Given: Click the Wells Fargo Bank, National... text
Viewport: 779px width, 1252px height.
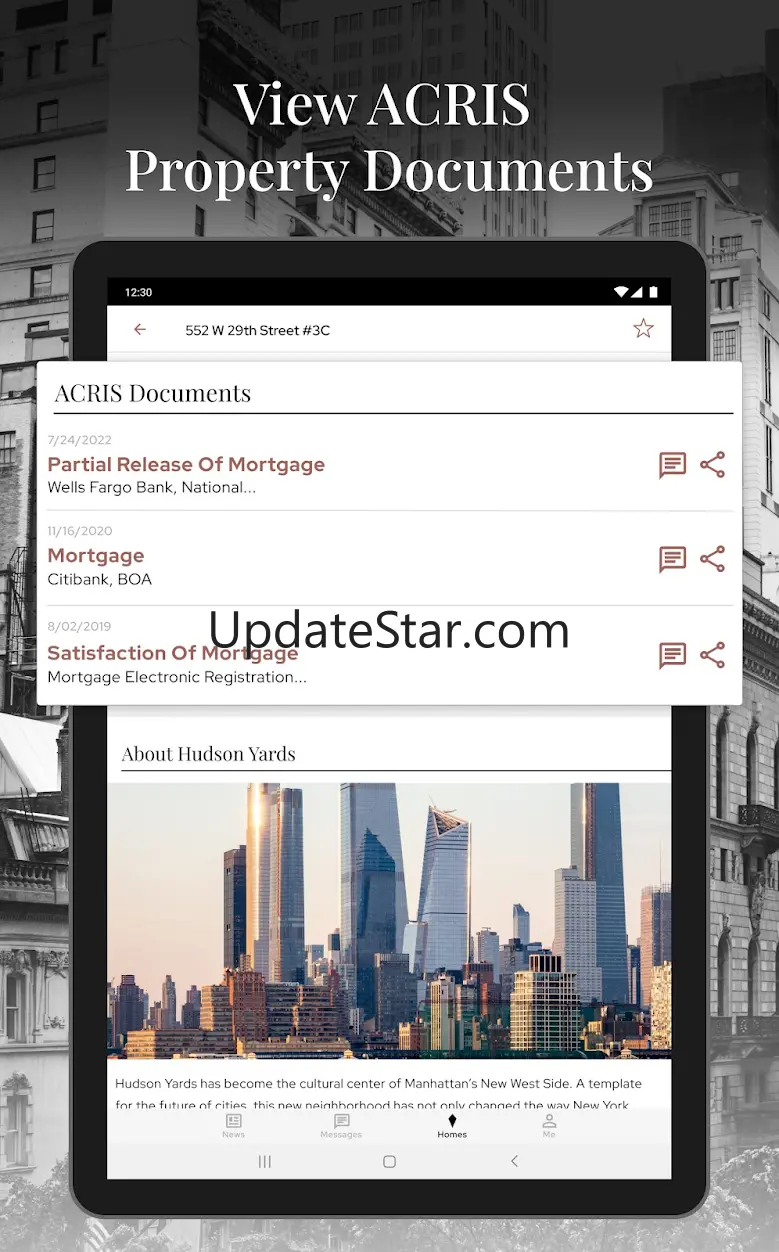Looking at the screenshot, I should [151, 487].
